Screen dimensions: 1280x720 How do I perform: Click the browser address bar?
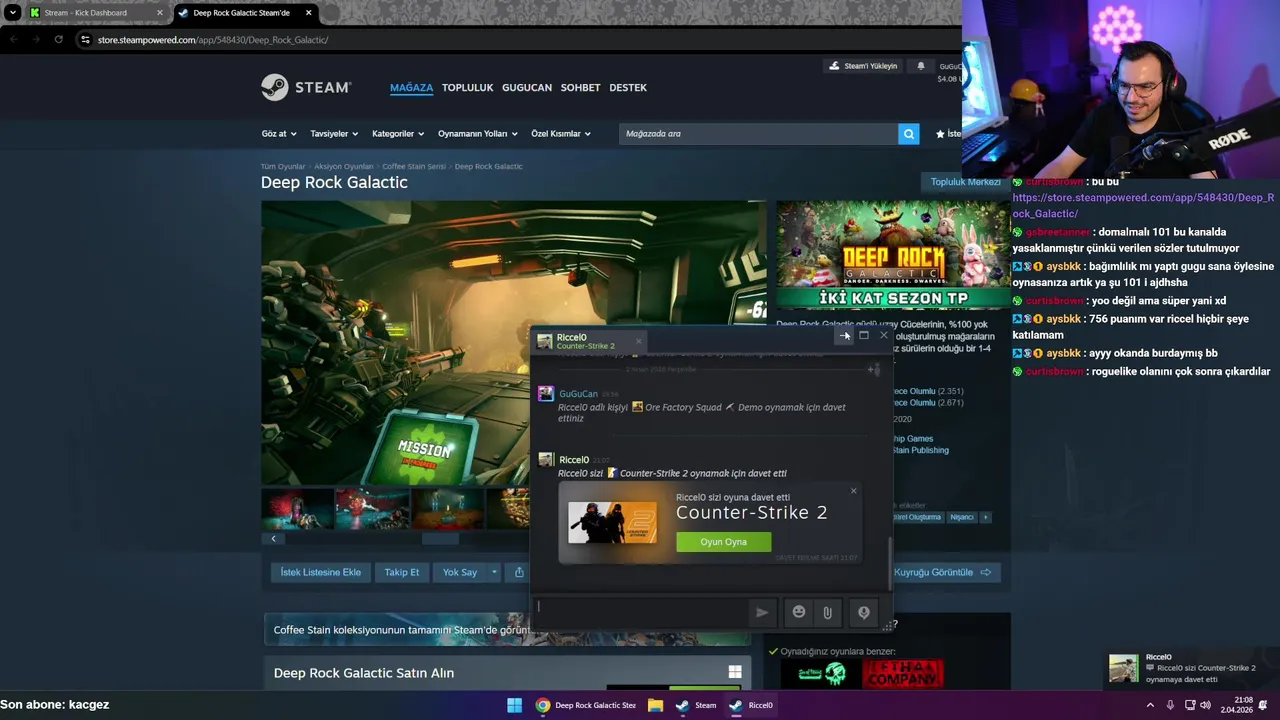(x=520, y=39)
